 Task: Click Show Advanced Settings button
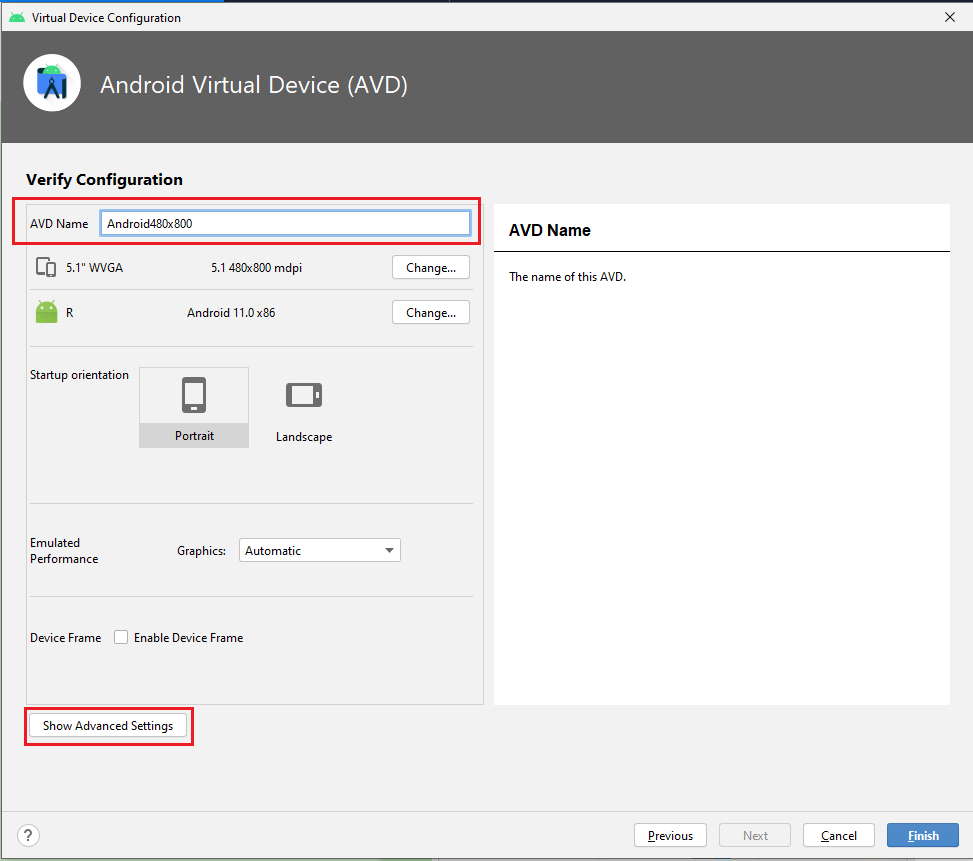pyautogui.click(x=108, y=725)
